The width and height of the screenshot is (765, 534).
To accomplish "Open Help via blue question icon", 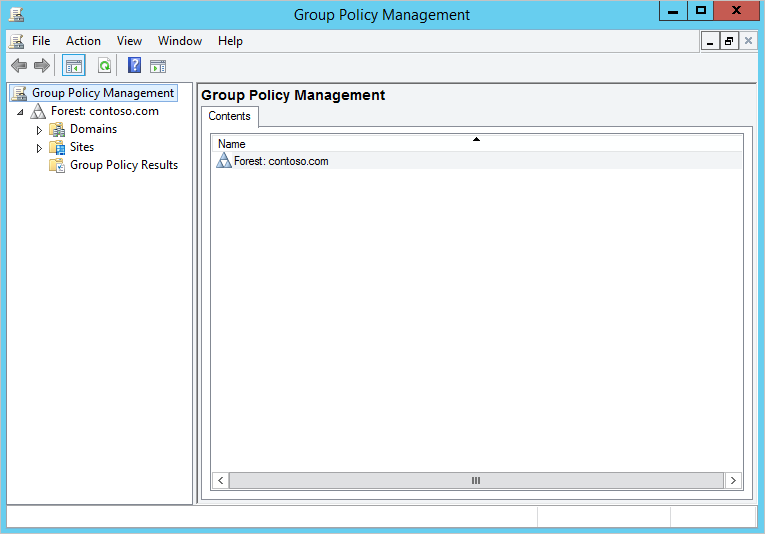I will pos(134,65).
